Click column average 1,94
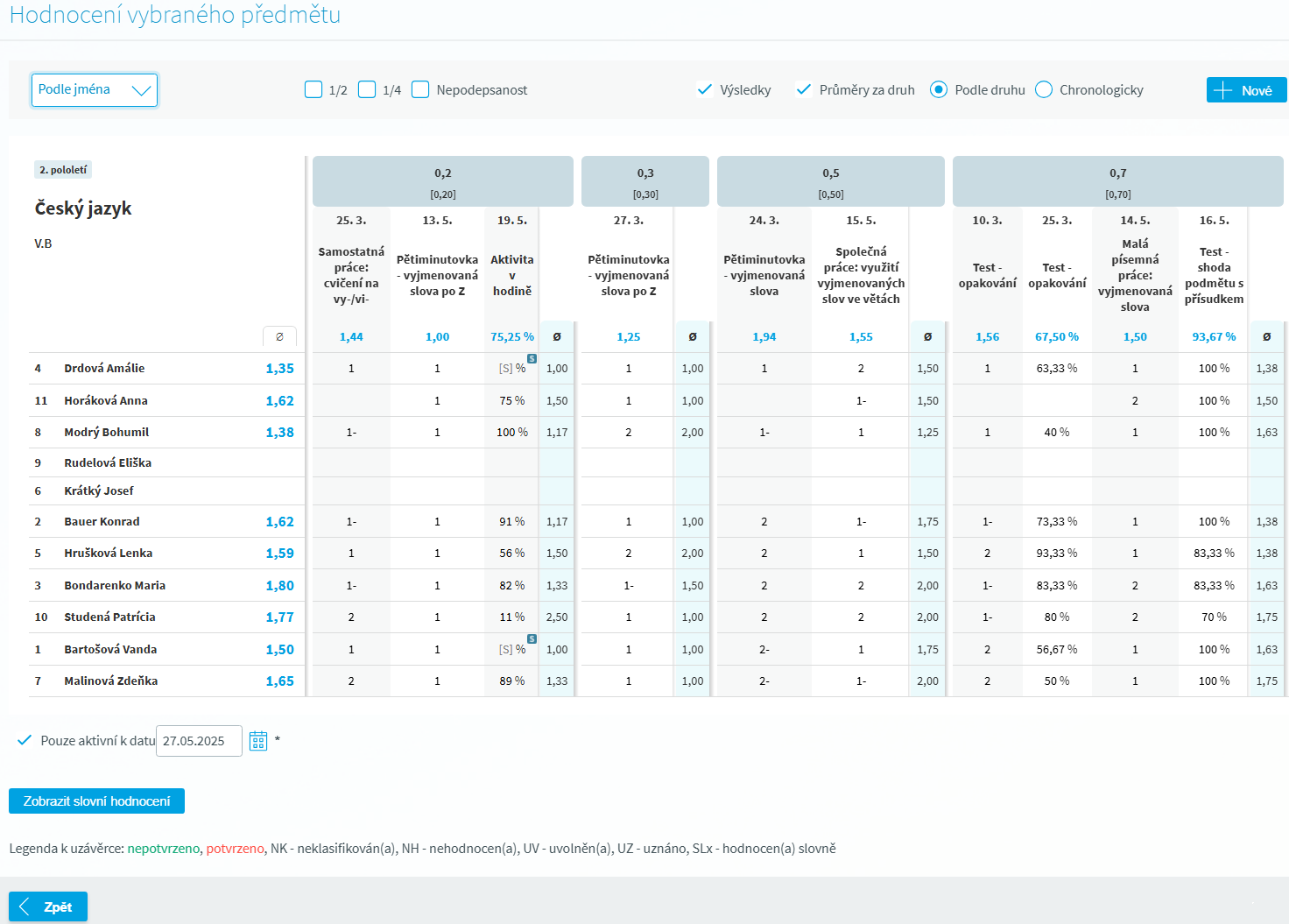 (x=764, y=336)
